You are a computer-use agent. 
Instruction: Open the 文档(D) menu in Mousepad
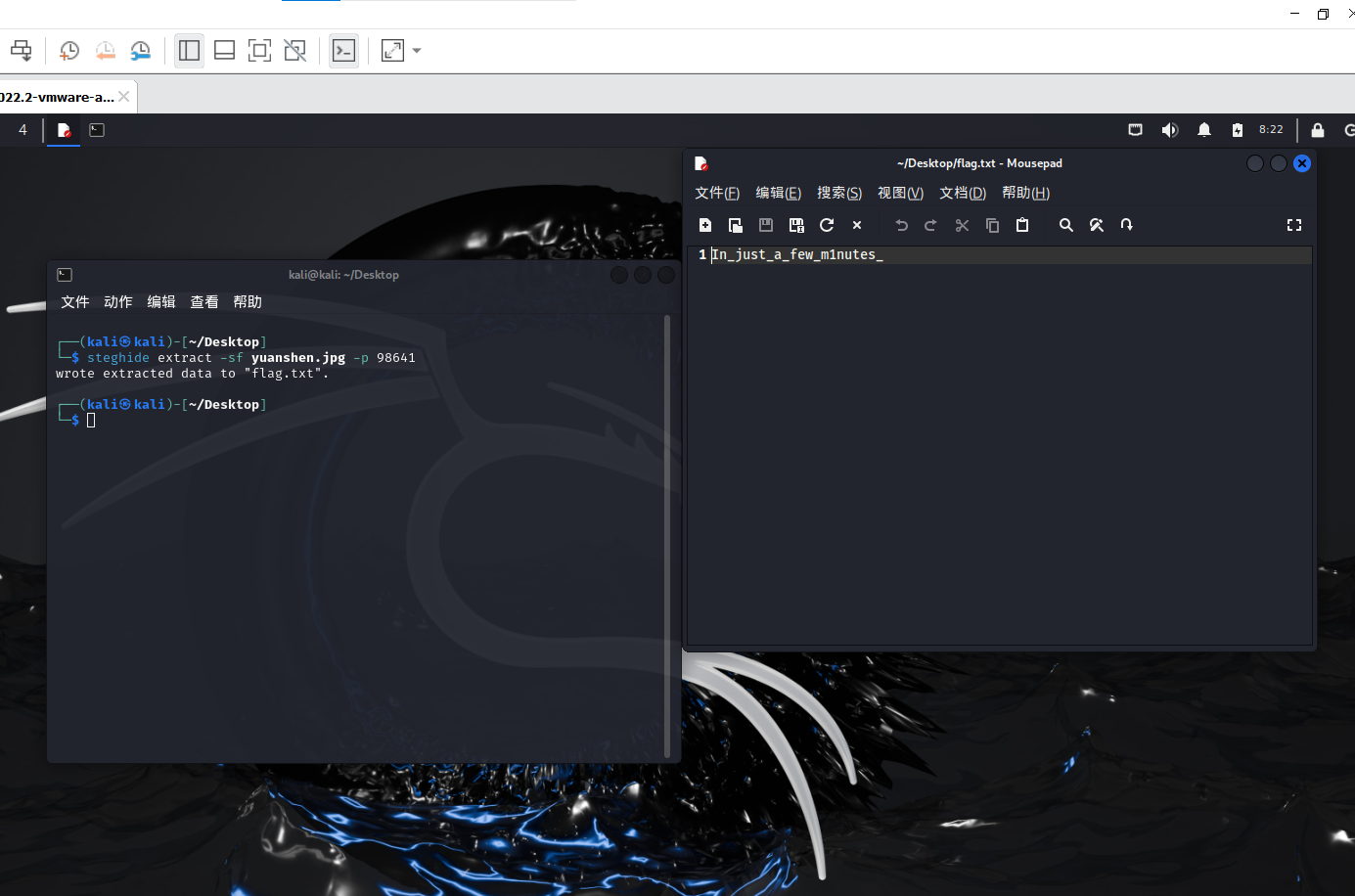pos(963,193)
